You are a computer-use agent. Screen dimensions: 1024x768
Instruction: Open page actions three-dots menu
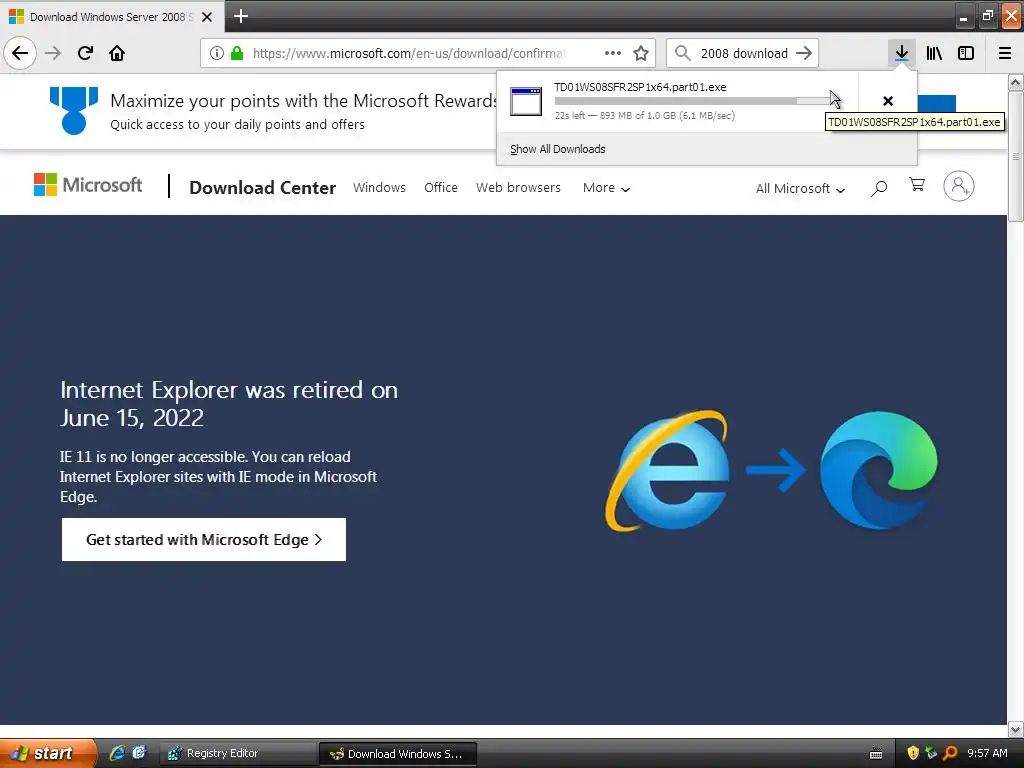click(x=613, y=53)
